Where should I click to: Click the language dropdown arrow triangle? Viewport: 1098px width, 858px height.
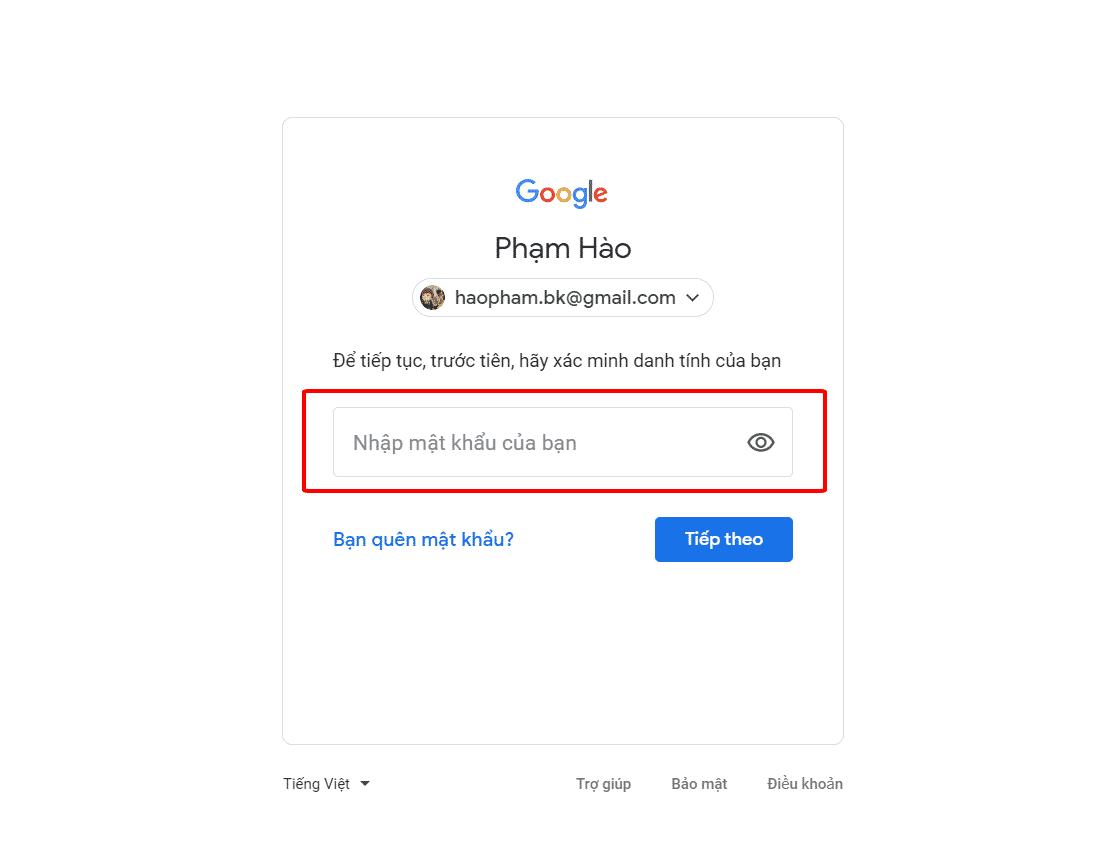(365, 784)
